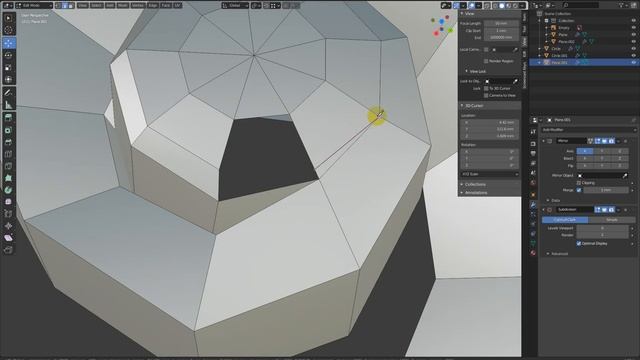The image size is (640, 360).
Task: Select the Poly Build tool
Action: (x=9, y=178)
